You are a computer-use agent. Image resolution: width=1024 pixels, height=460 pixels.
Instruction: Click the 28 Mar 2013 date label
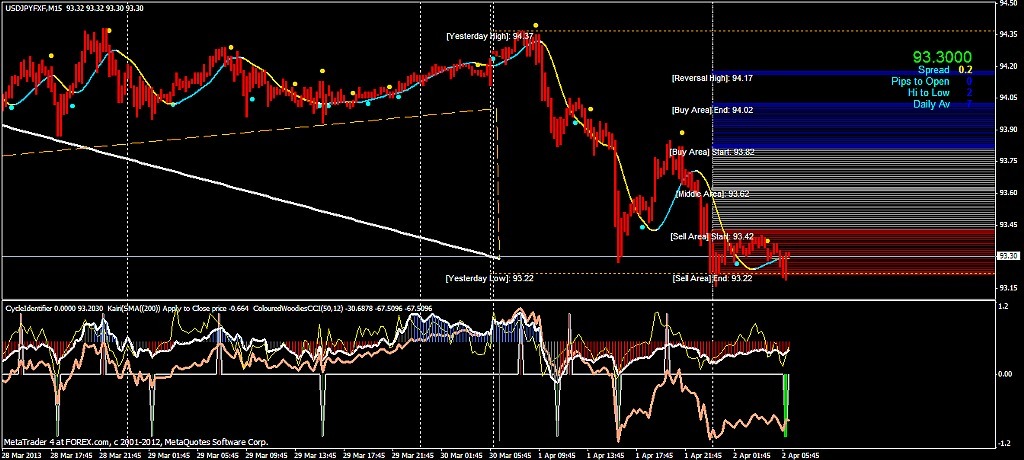click(20, 455)
